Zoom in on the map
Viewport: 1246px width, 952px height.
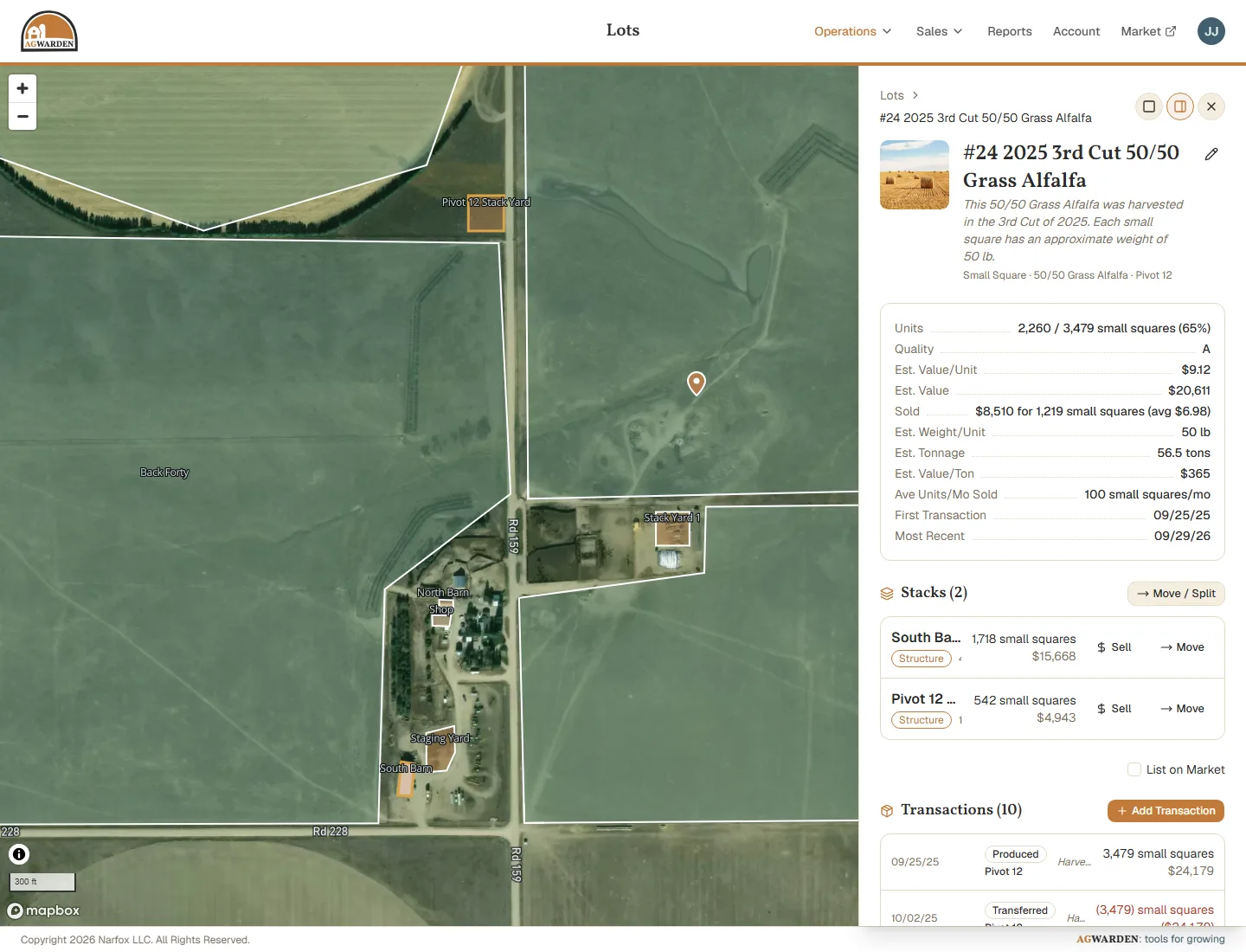tap(22, 88)
